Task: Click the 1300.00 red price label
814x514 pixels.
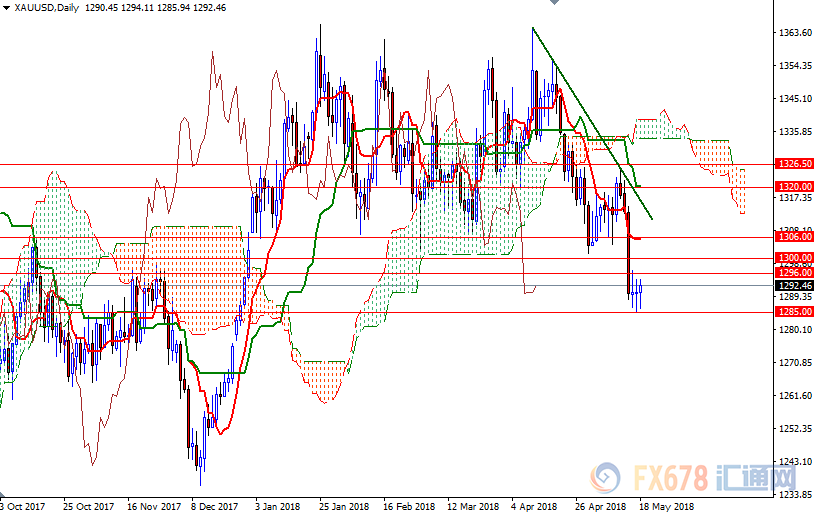Action: click(x=794, y=258)
